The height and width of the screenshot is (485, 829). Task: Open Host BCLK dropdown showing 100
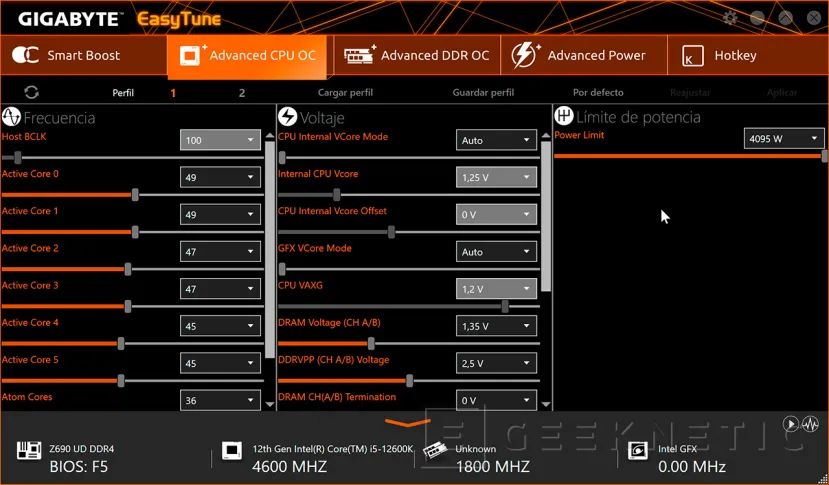(x=220, y=140)
